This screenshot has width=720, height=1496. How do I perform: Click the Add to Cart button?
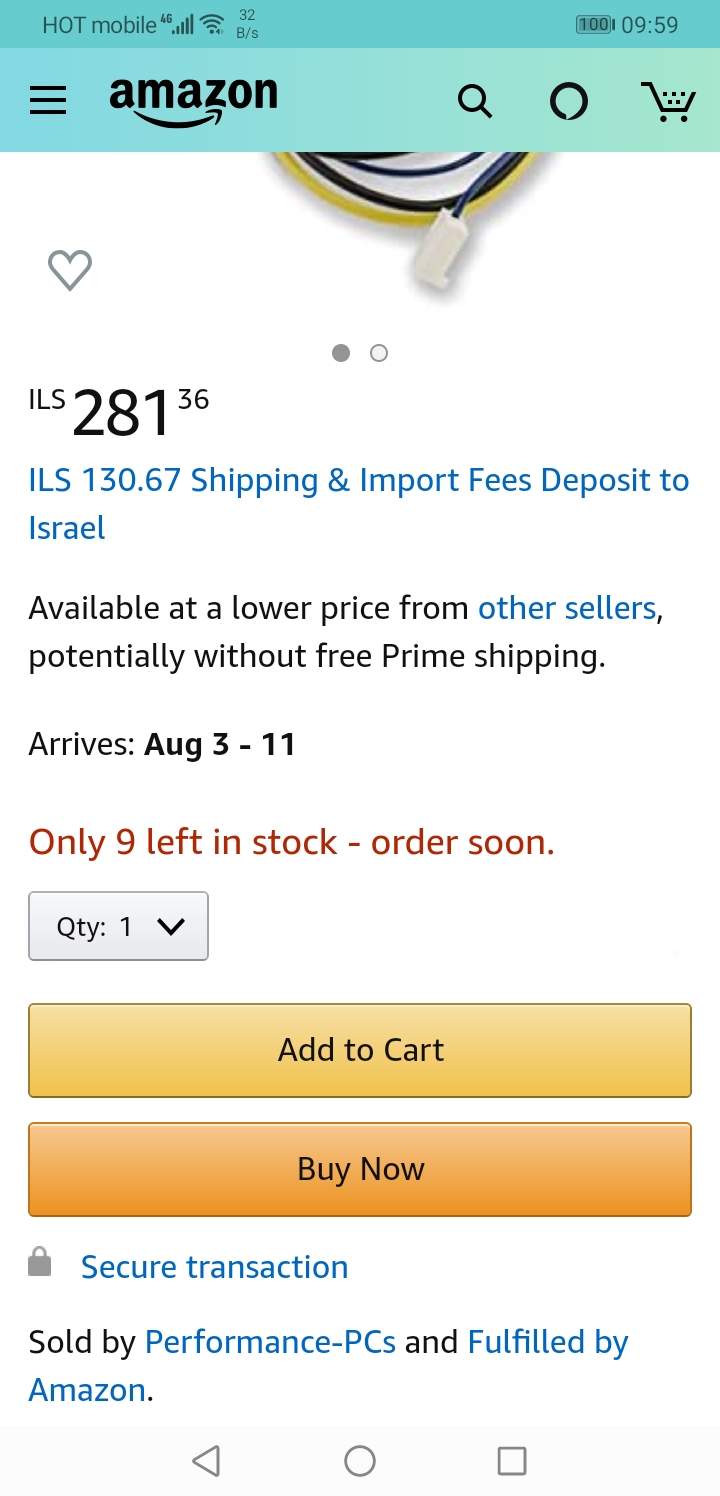(360, 1050)
